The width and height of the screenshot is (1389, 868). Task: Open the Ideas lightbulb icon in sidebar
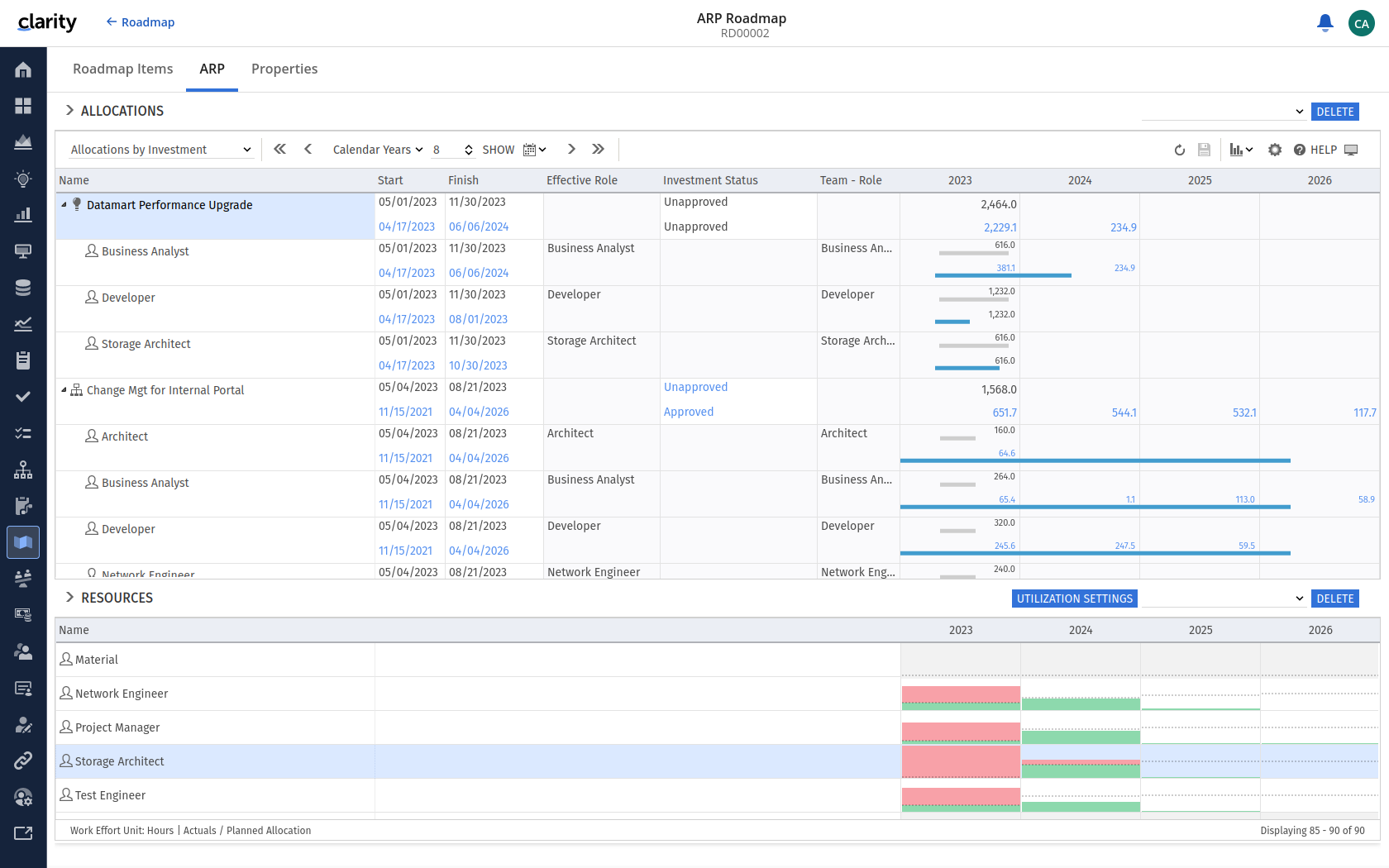[x=23, y=179]
